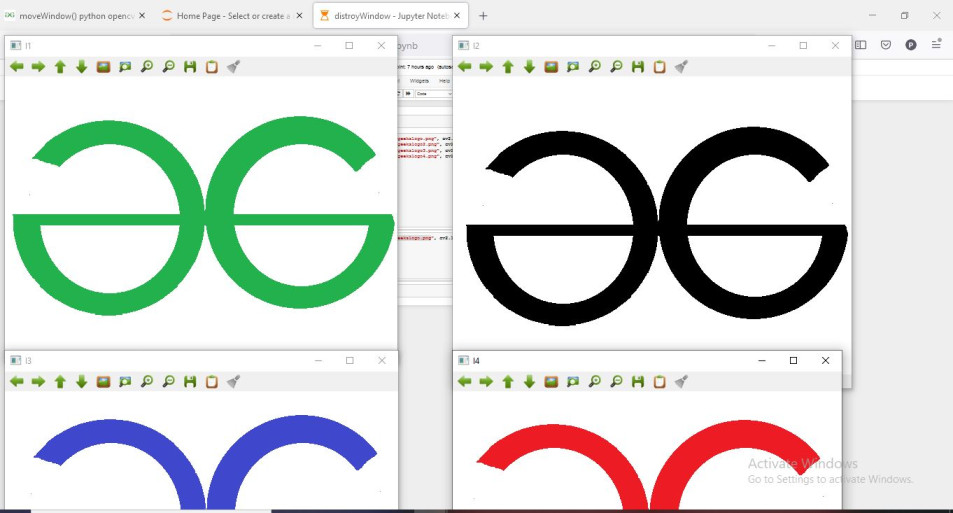
Task: Reset to original size in I1 window
Action: pos(103,67)
